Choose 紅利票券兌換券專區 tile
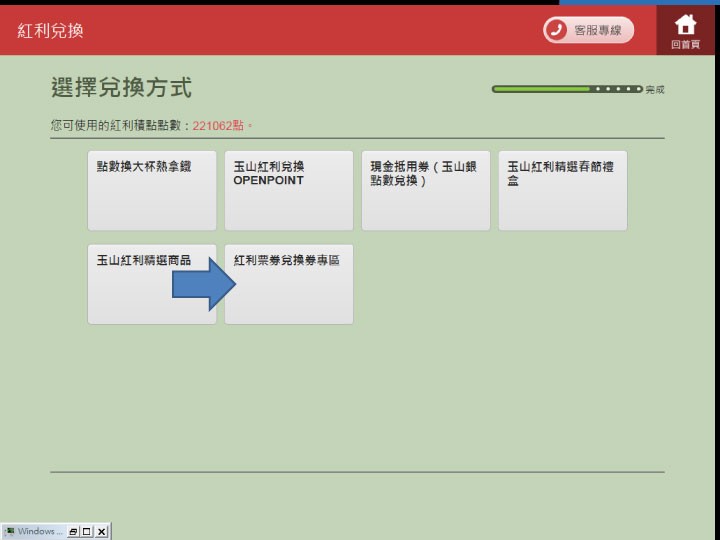 click(289, 284)
